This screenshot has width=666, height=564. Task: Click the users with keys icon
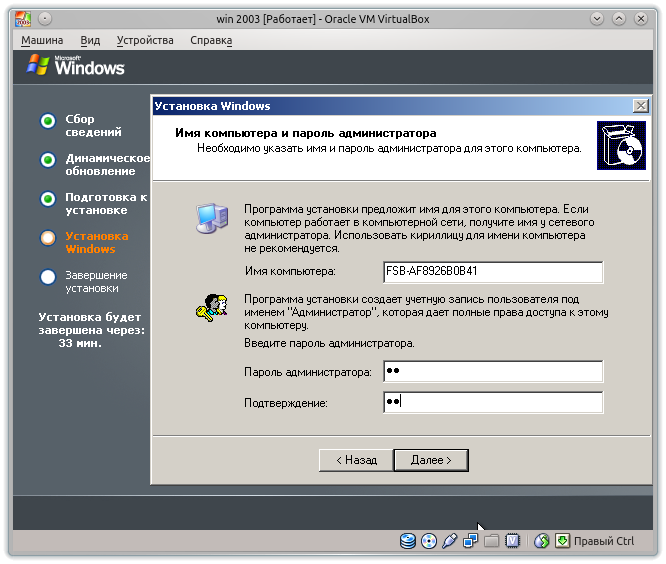[212, 308]
